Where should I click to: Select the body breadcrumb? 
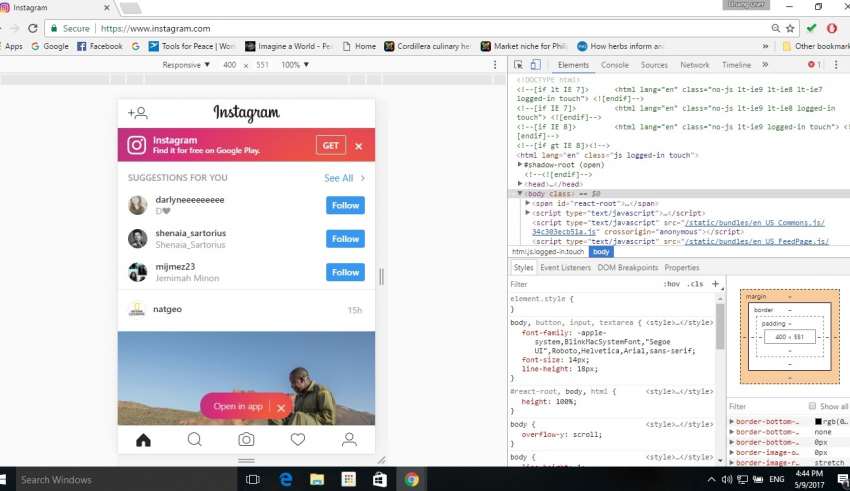pyautogui.click(x=601, y=252)
